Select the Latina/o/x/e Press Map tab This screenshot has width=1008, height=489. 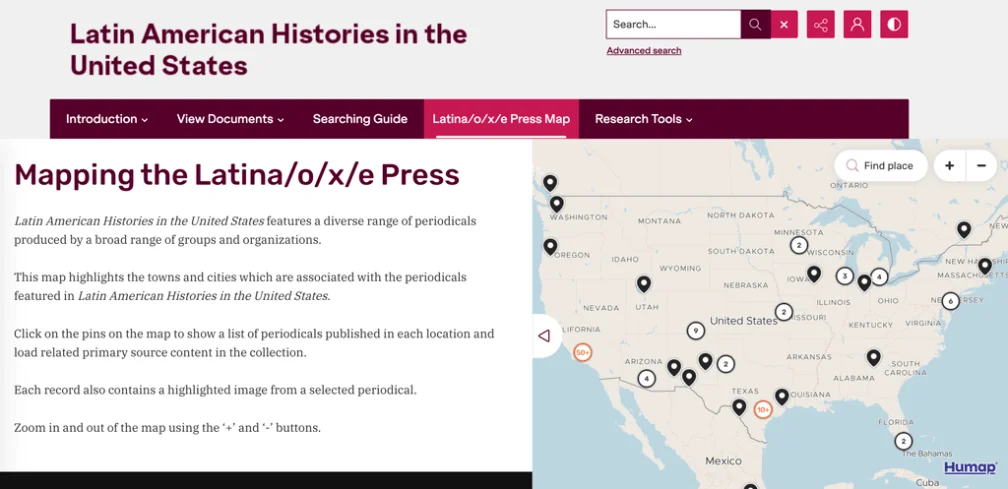click(501, 119)
